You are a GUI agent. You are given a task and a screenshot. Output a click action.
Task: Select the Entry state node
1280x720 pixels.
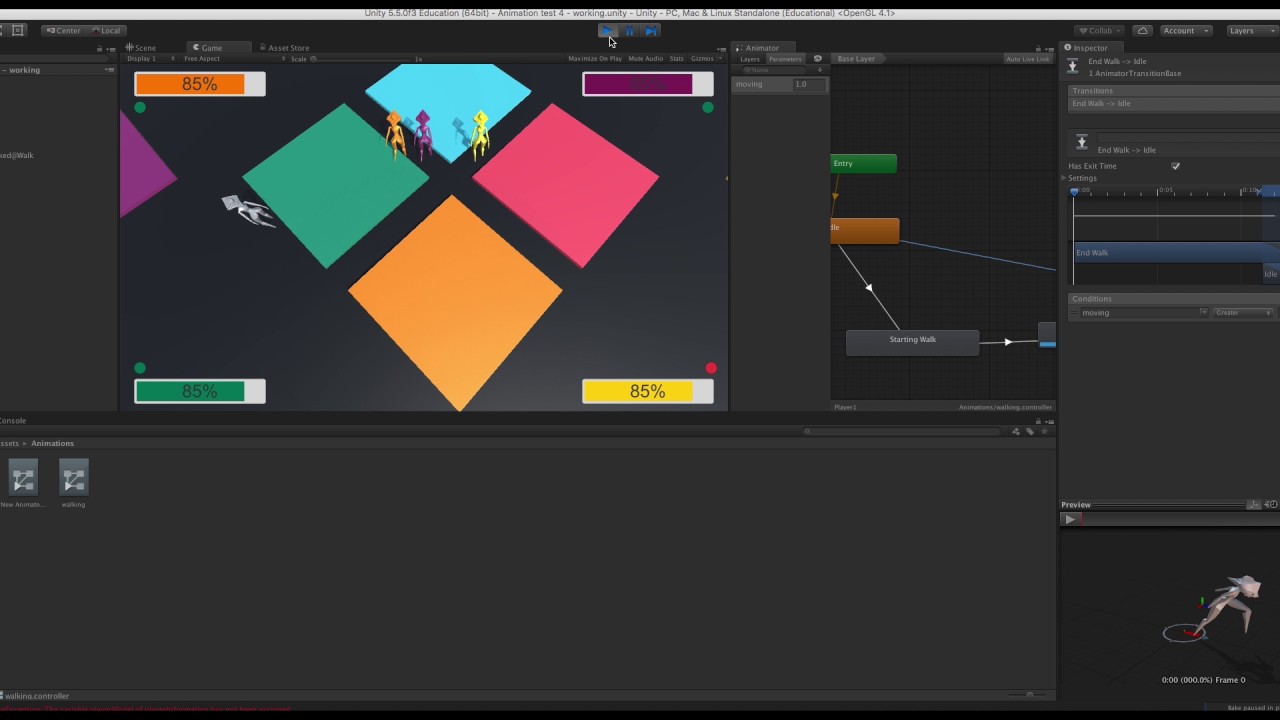[x=864, y=164]
